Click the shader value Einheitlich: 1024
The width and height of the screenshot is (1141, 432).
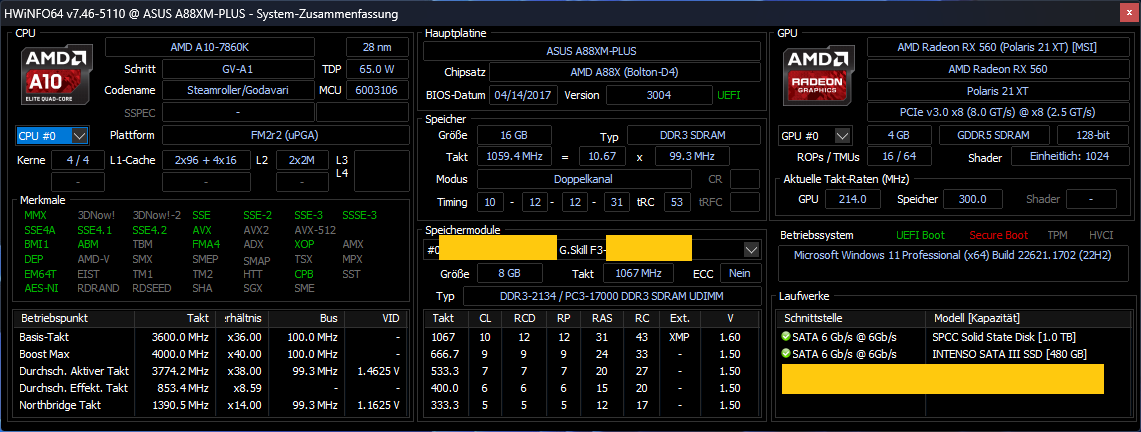point(1068,157)
